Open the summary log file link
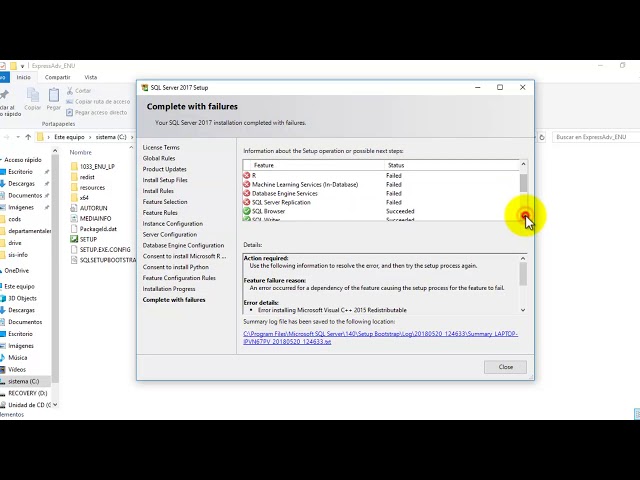This screenshot has width=640, height=480. click(380, 338)
